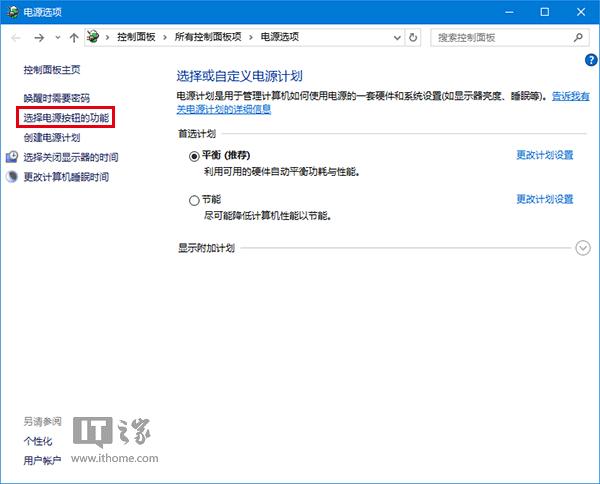The image size is (600, 484).
Task: Click the icon beside 更改计算机睡眠时间
Action: pyautogui.click(x=12, y=177)
